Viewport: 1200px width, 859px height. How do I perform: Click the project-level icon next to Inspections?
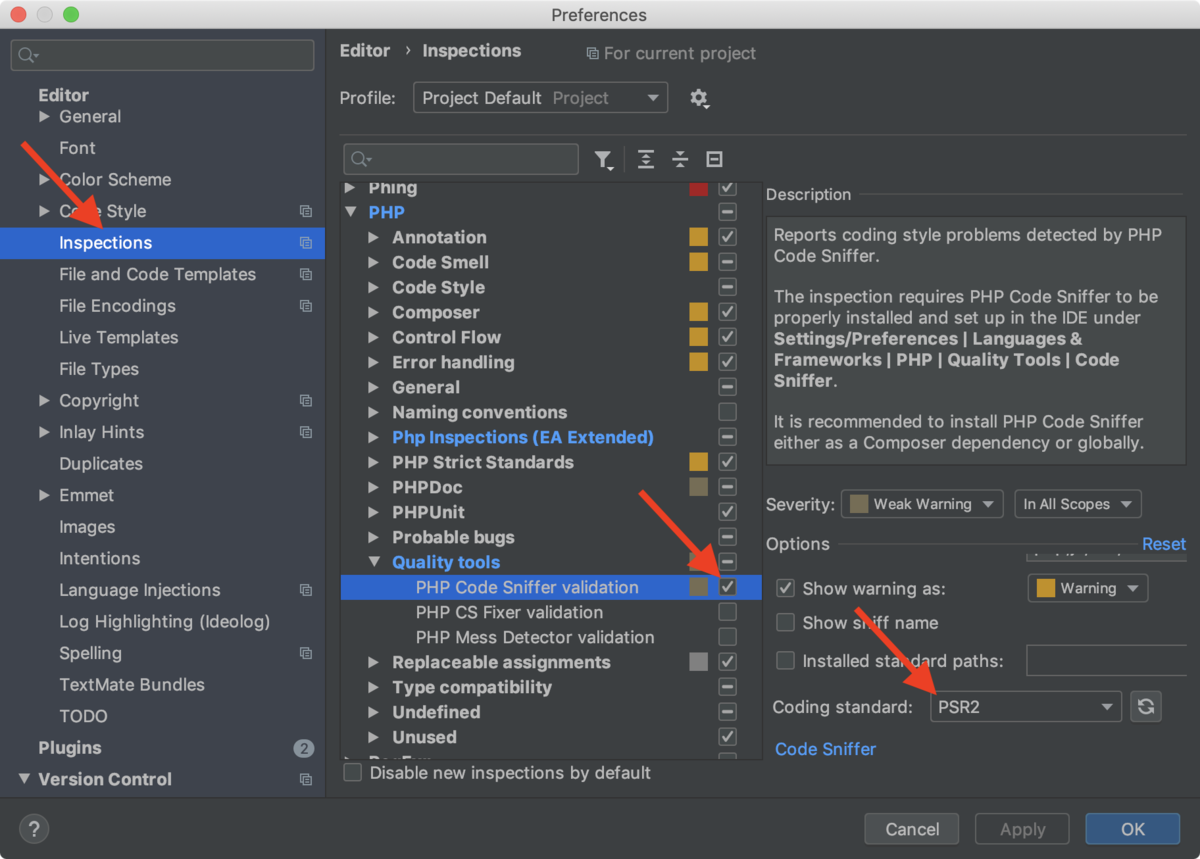coord(306,243)
